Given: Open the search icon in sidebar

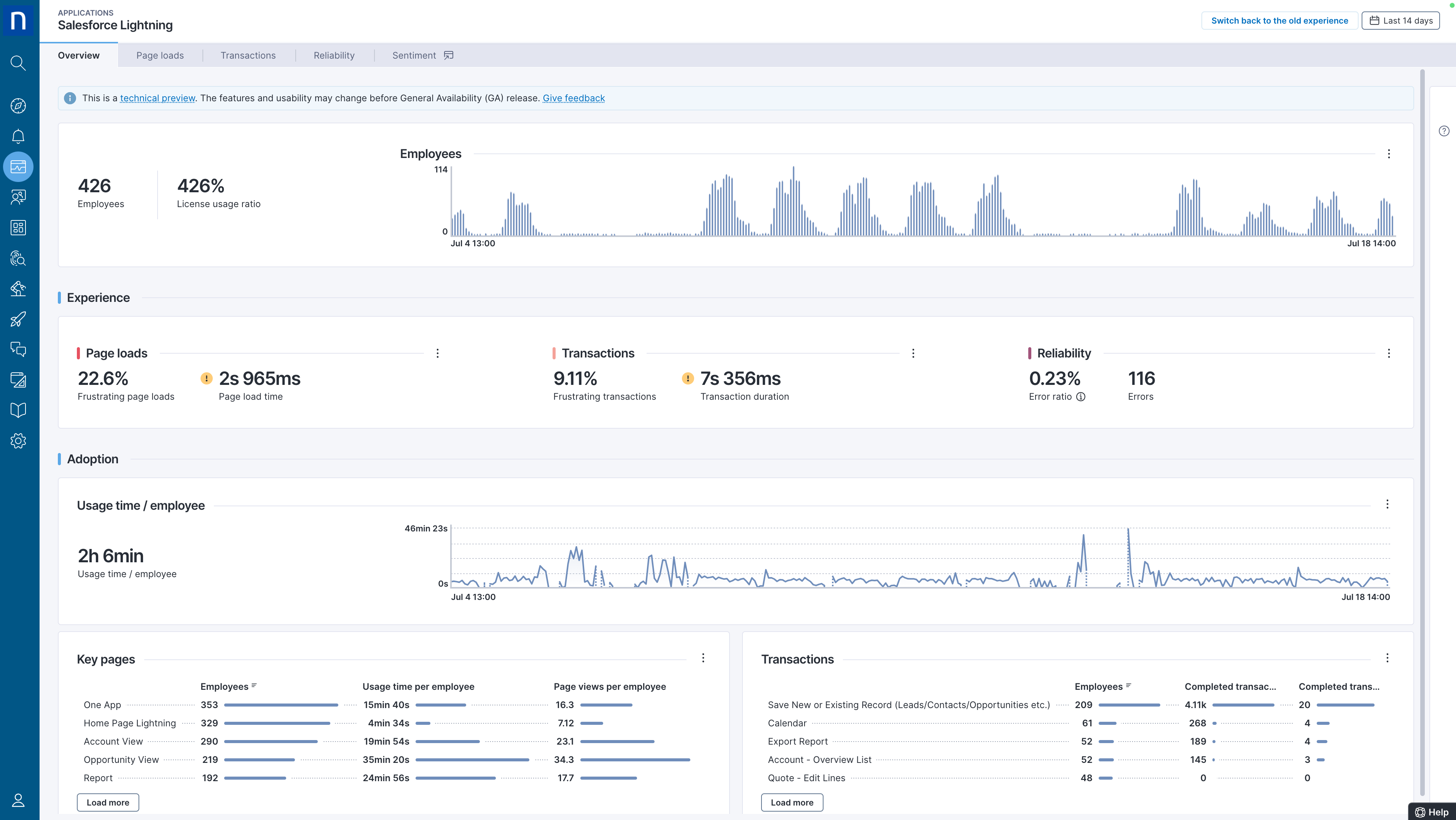Looking at the screenshot, I should [18, 63].
